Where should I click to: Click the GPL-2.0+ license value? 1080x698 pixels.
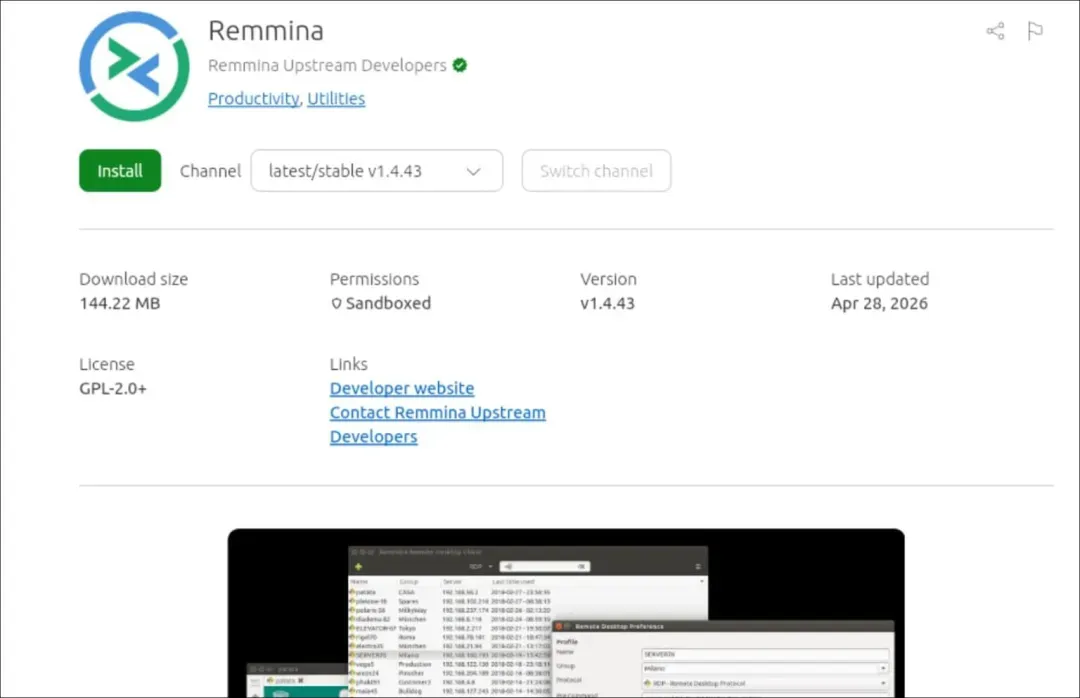click(x=113, y=389)
